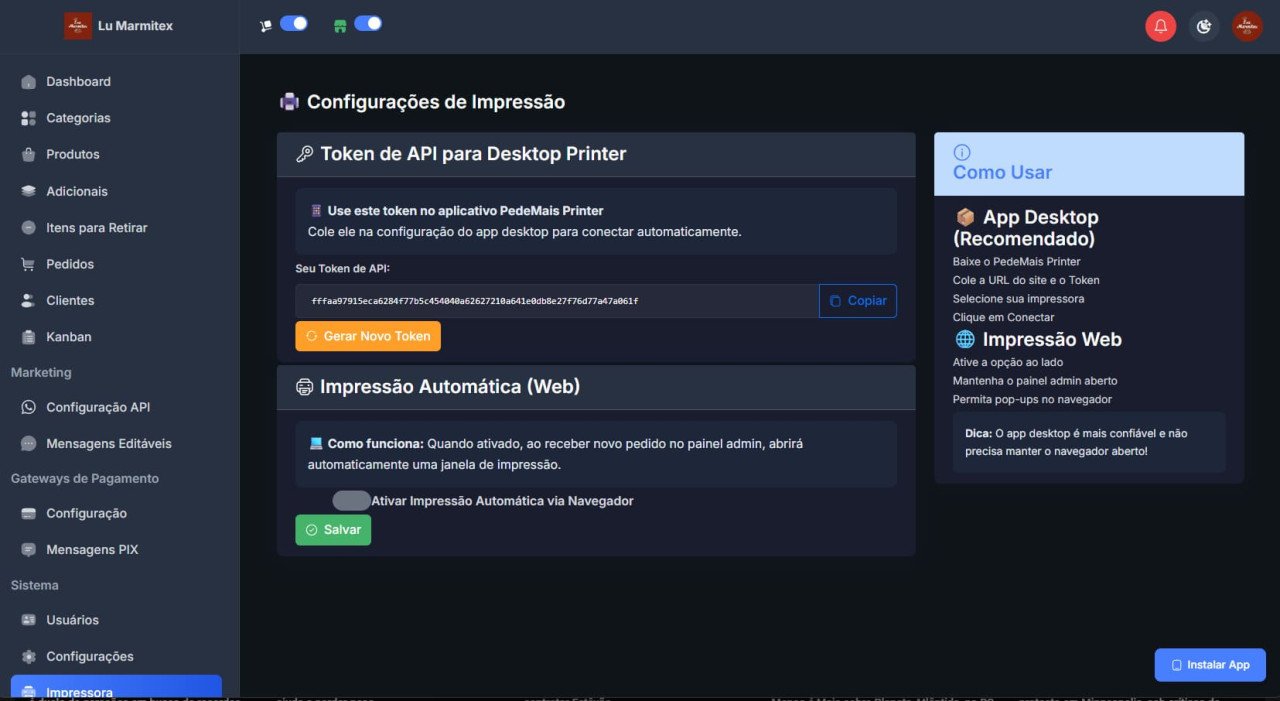
Task: Toggle the store open switch
Action: pyautogui.click(x=369, y=23)
